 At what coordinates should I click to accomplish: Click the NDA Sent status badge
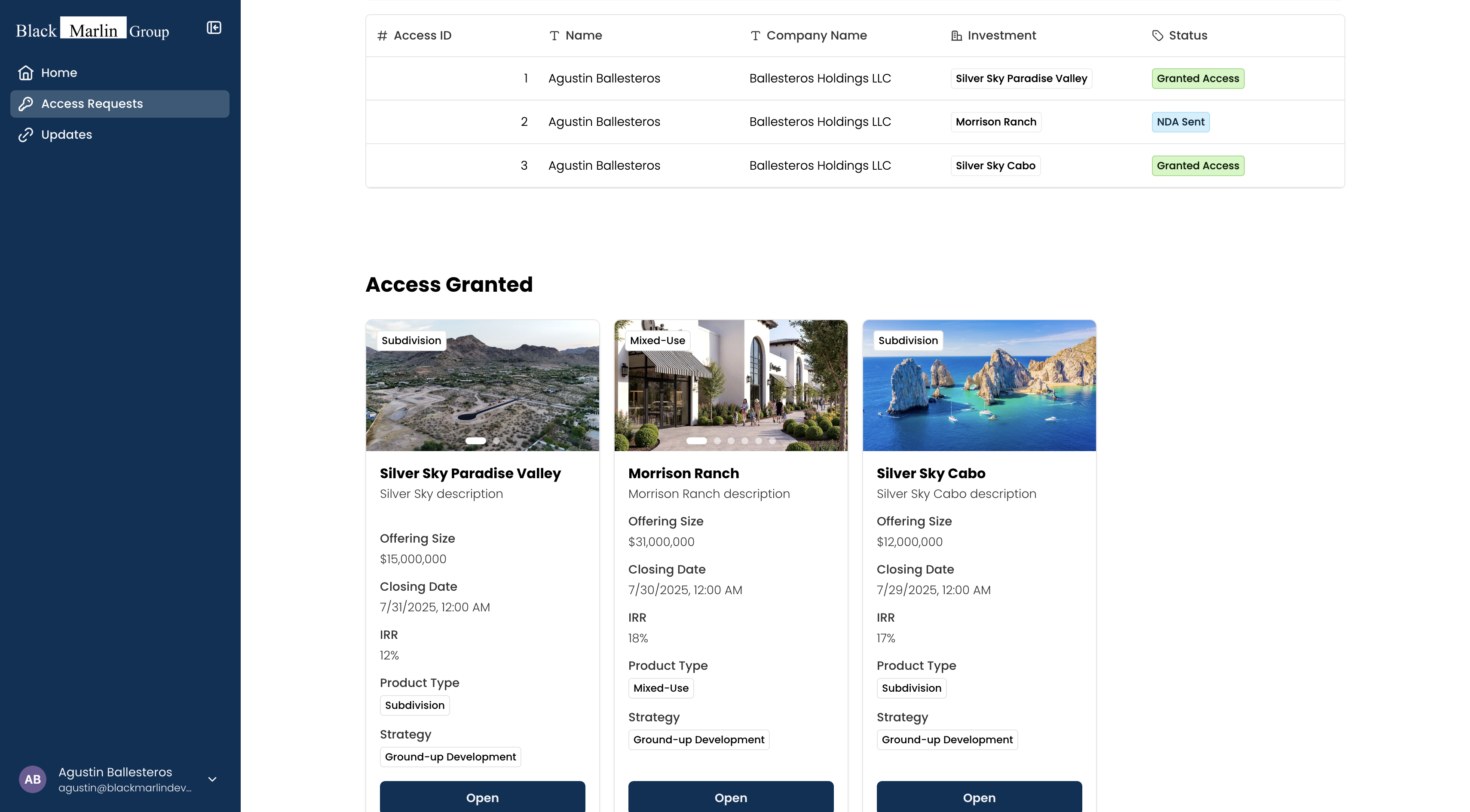(x=1180, y=122)
